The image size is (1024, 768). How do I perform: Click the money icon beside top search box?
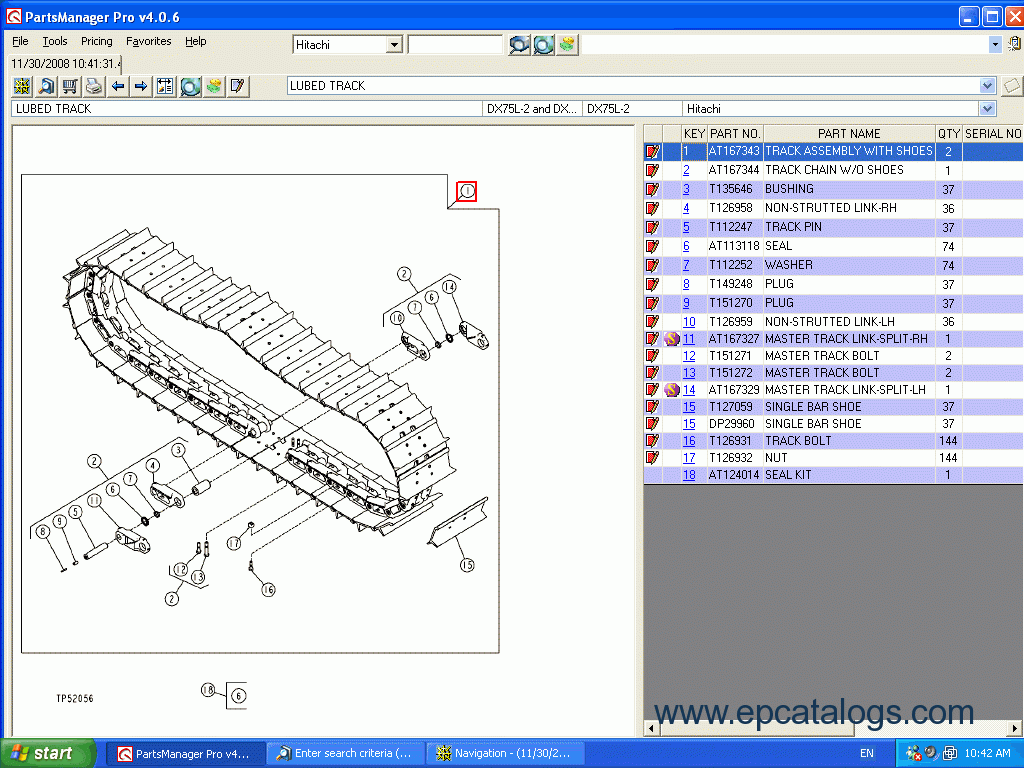coord(567,44)
